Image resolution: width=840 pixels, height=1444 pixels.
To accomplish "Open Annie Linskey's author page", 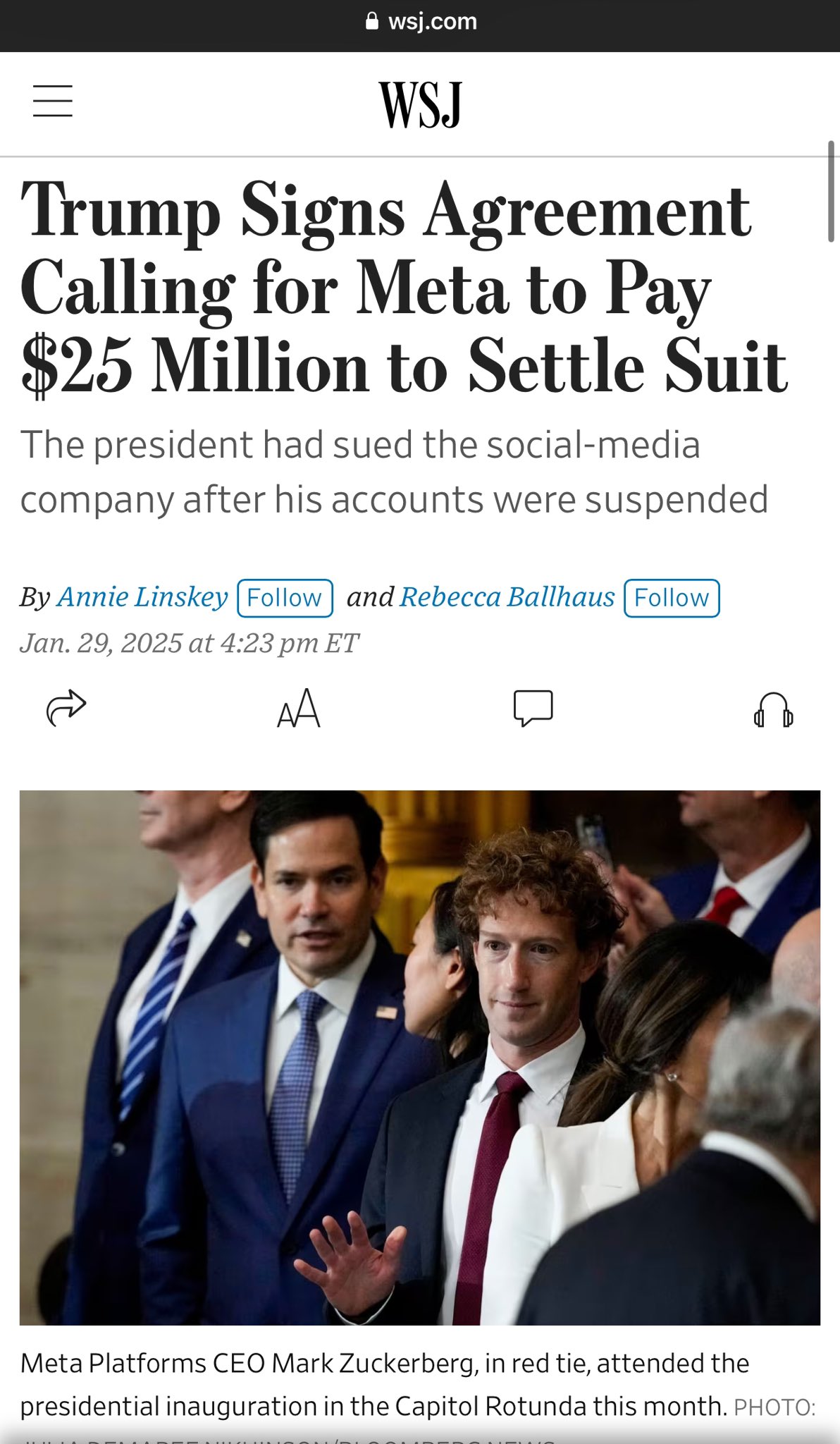I will click(142, 597).
